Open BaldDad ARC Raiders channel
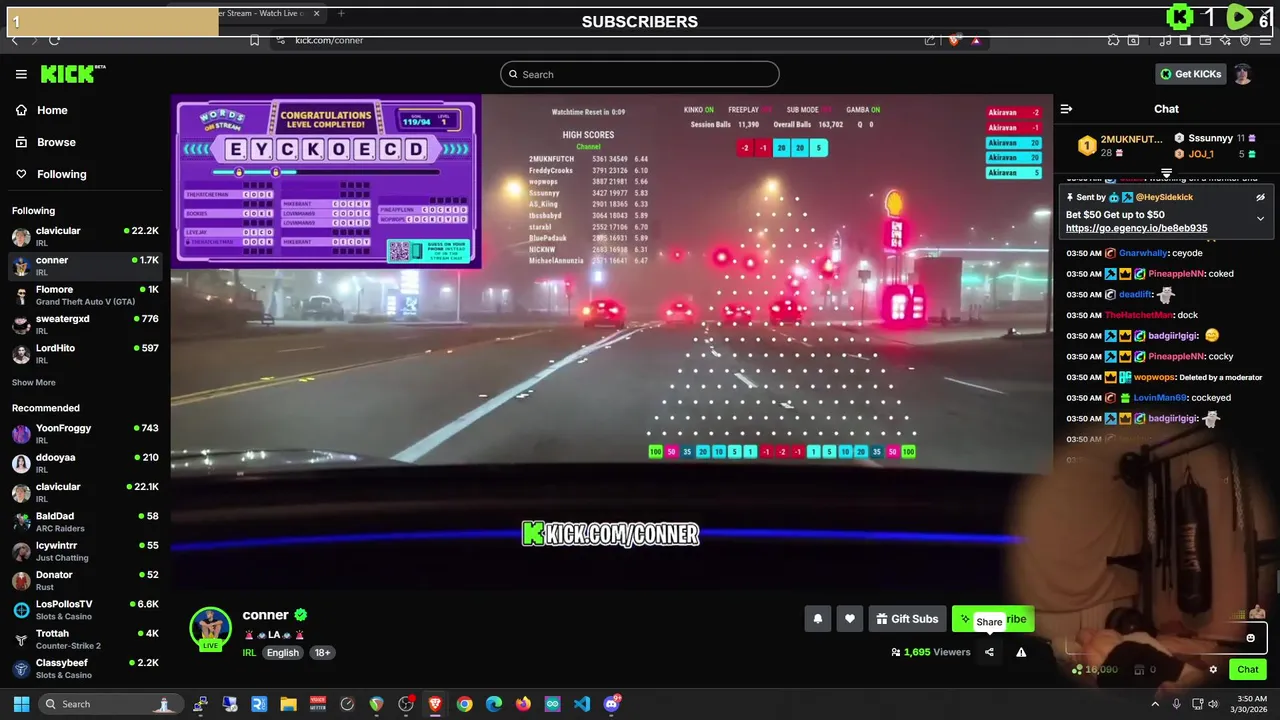1280x720 pixels. [85, 521]
